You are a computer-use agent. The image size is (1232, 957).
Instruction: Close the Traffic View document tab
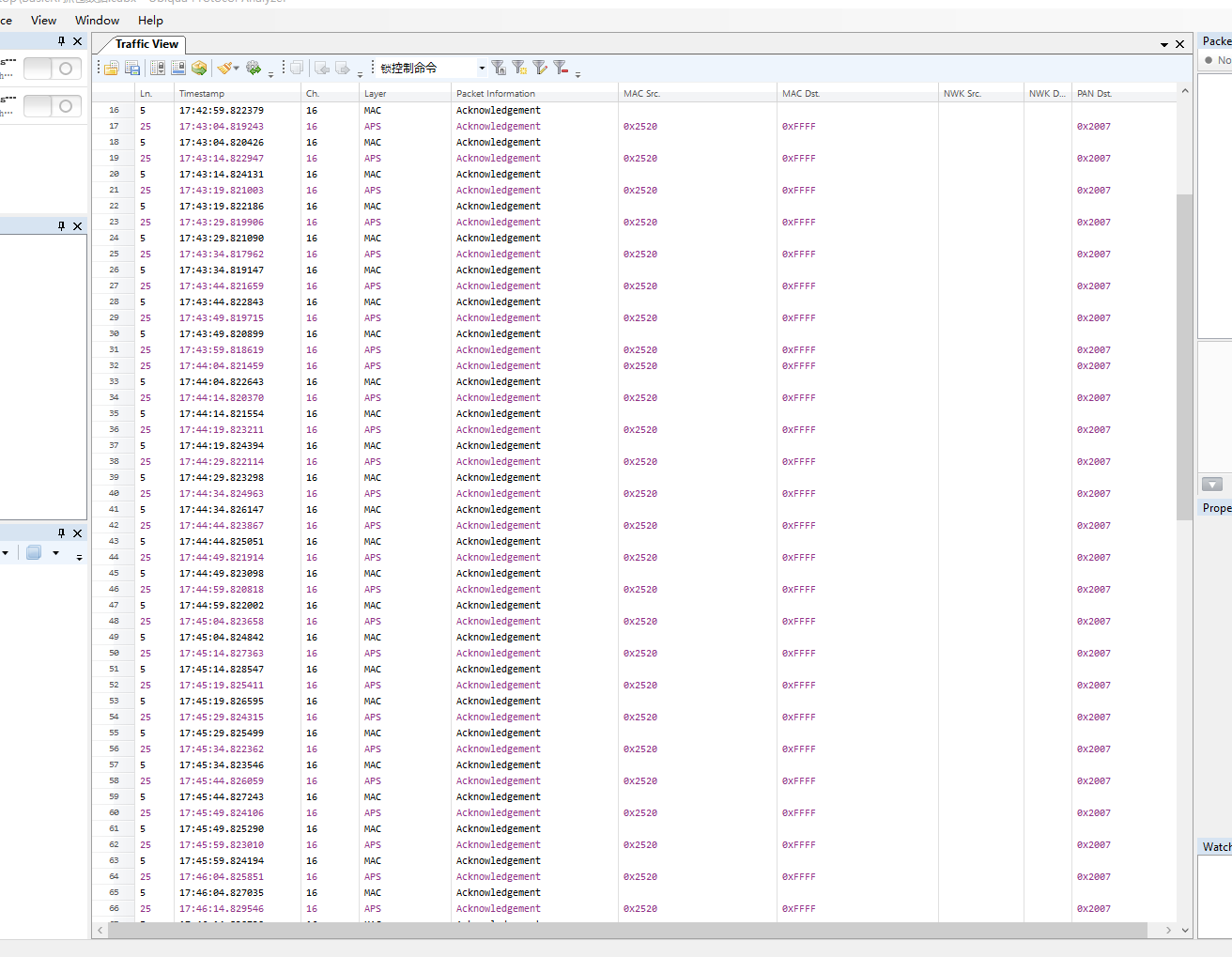click(1180, 44)
